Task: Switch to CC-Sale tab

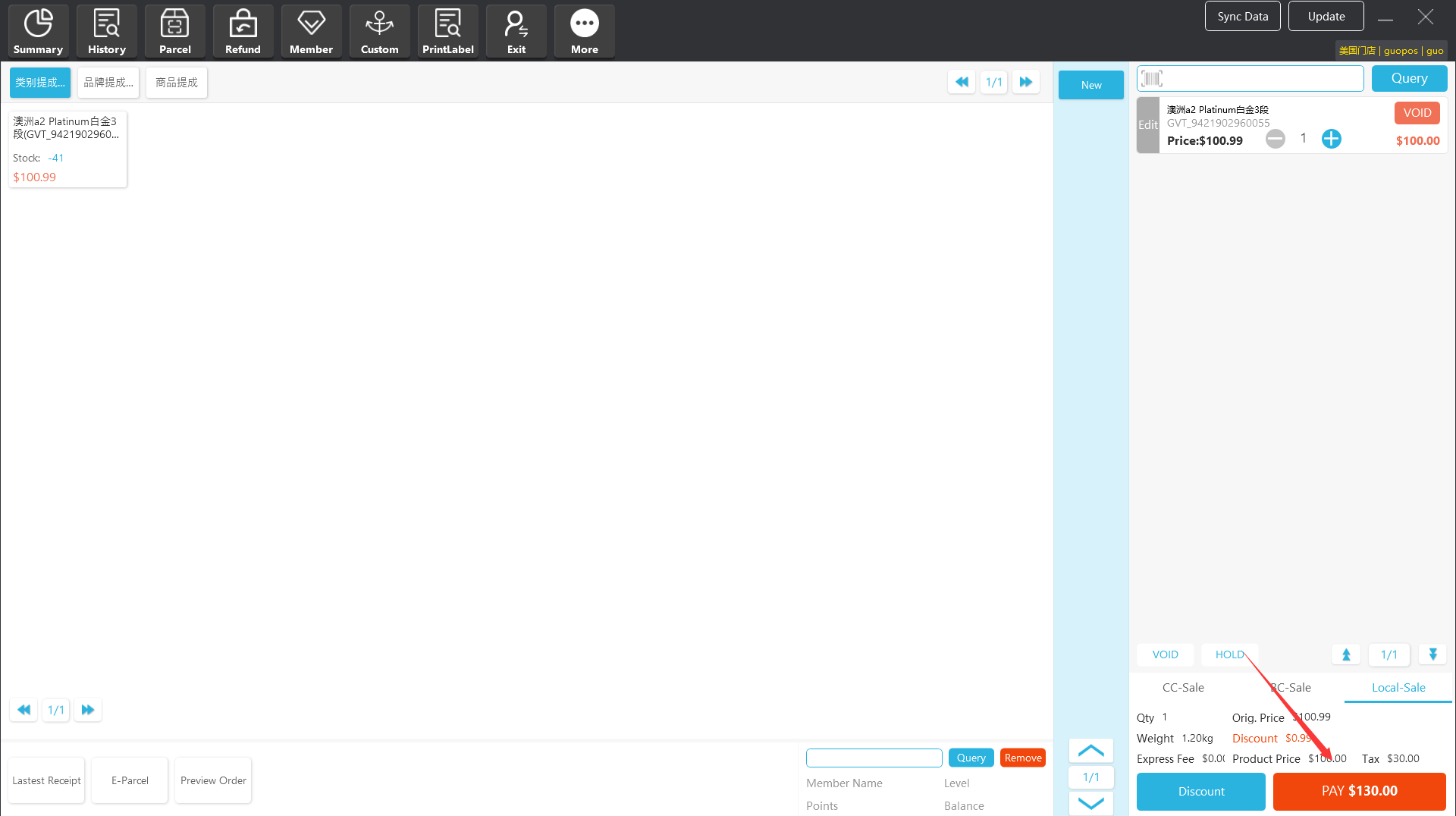Action: [x=1182, y=687]
